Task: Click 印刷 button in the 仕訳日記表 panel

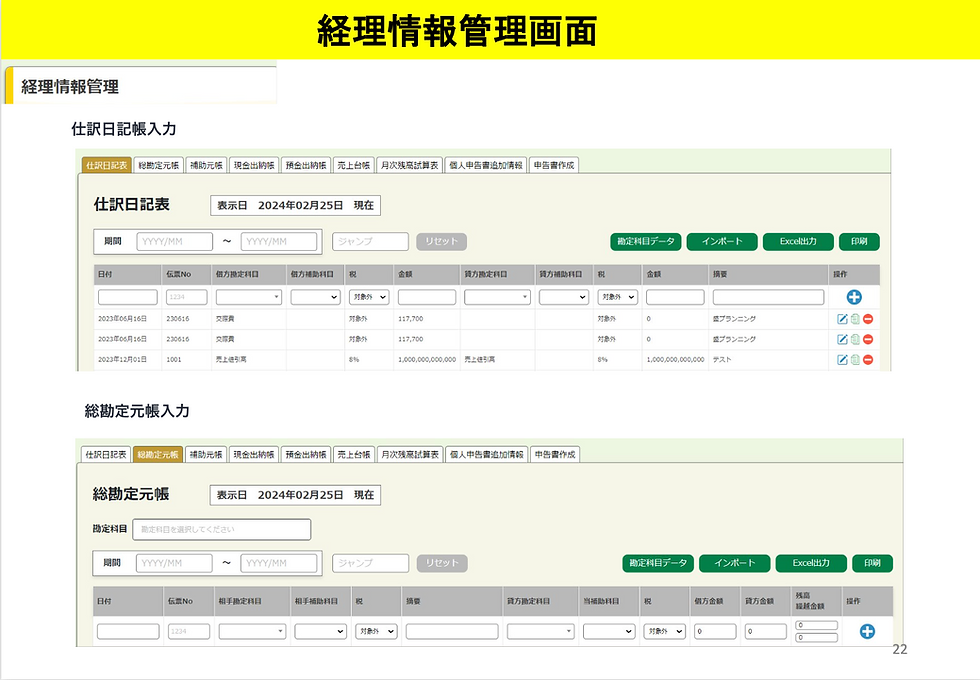Action: (x=859, y=241)
